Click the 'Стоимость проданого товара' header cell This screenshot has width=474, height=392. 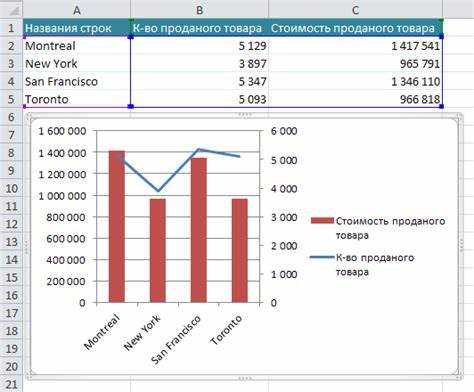pos(355,28)
